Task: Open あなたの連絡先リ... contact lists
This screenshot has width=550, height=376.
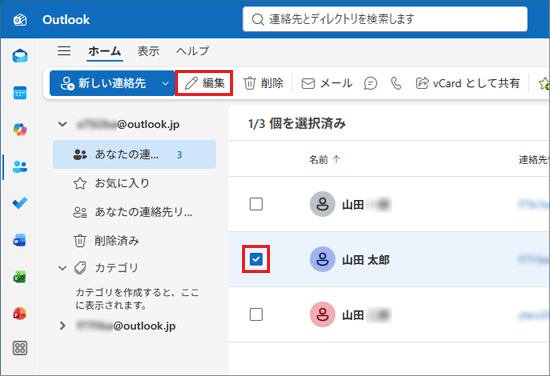Action: click(134, 212)
